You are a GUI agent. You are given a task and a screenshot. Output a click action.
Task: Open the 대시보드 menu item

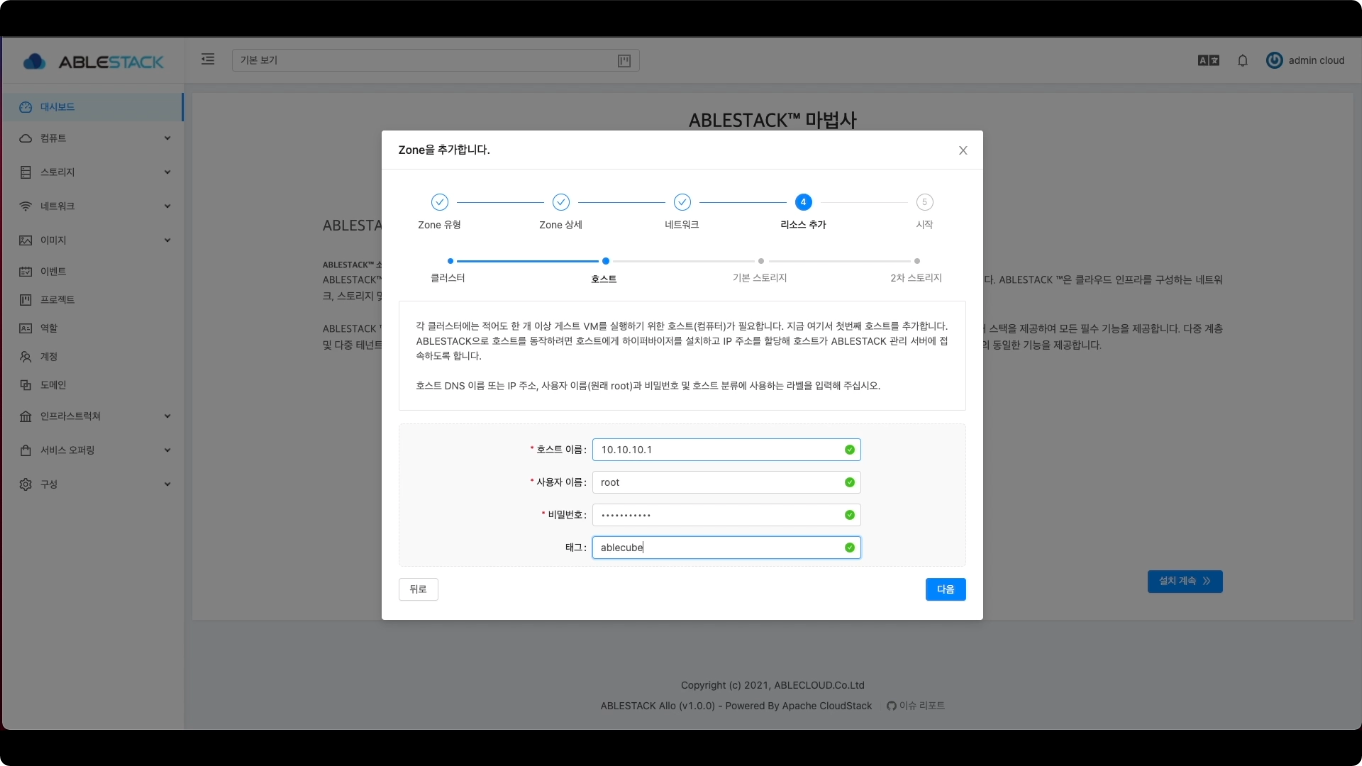pyautogui.click(x=92, y=107)
